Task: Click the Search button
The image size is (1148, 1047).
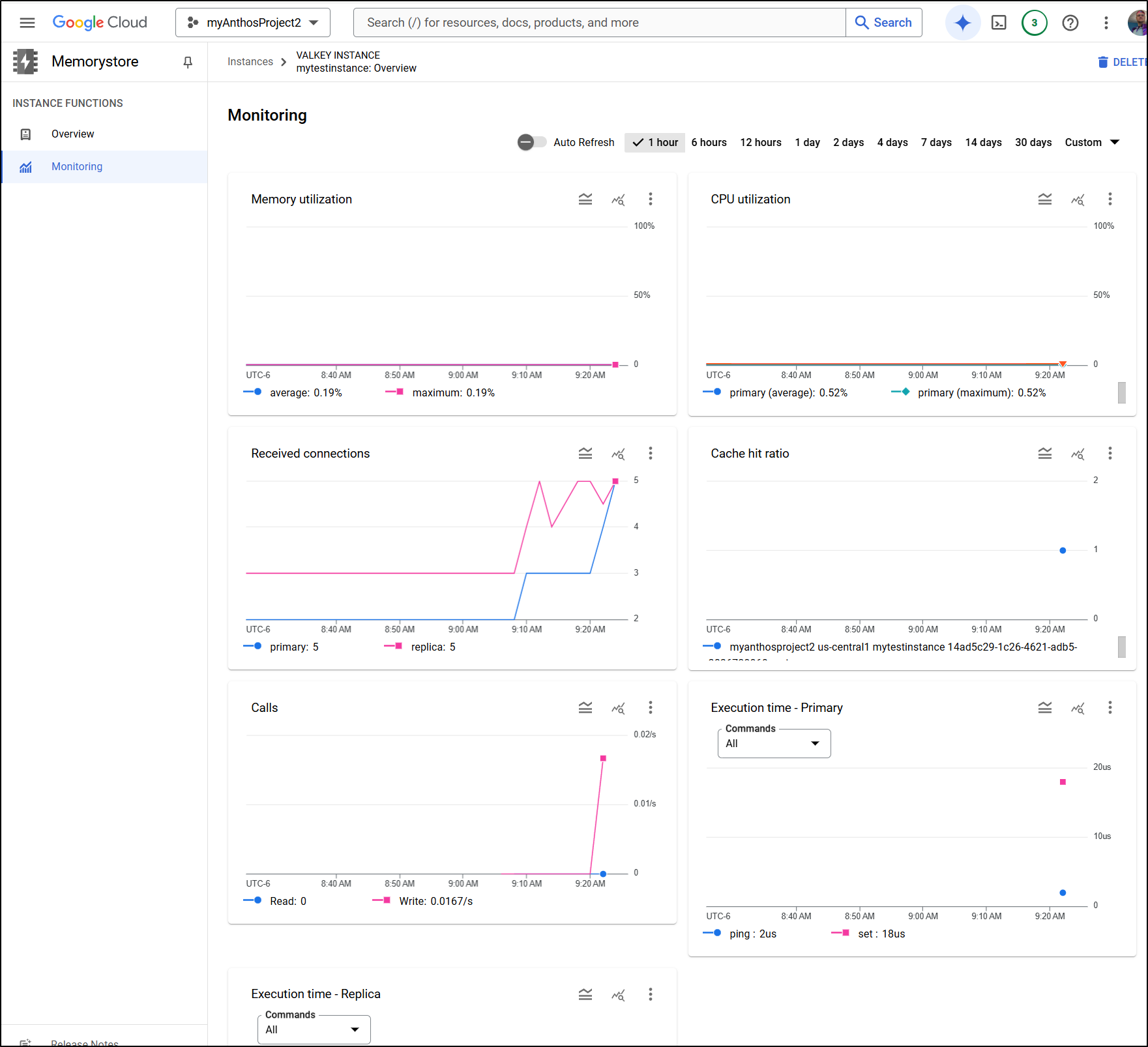Action: coord(883,23)
